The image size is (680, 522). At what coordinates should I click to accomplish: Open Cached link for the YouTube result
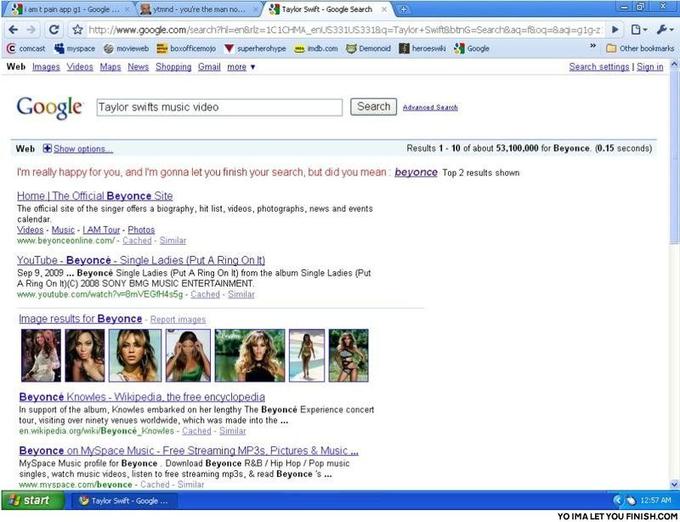coord(205,294)
